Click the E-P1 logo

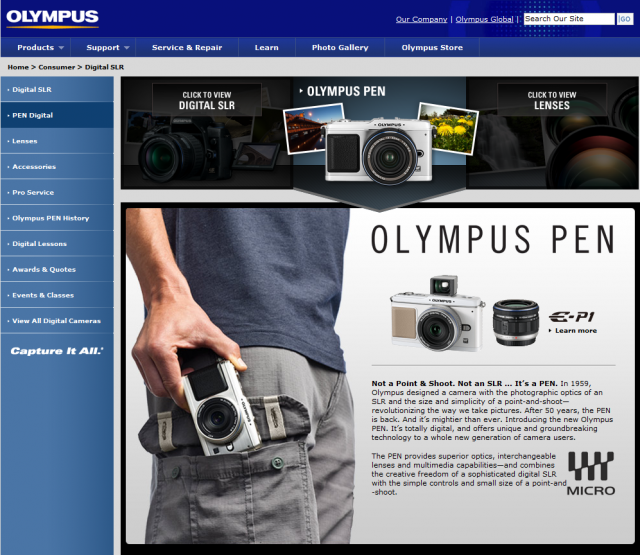(572, 317)
